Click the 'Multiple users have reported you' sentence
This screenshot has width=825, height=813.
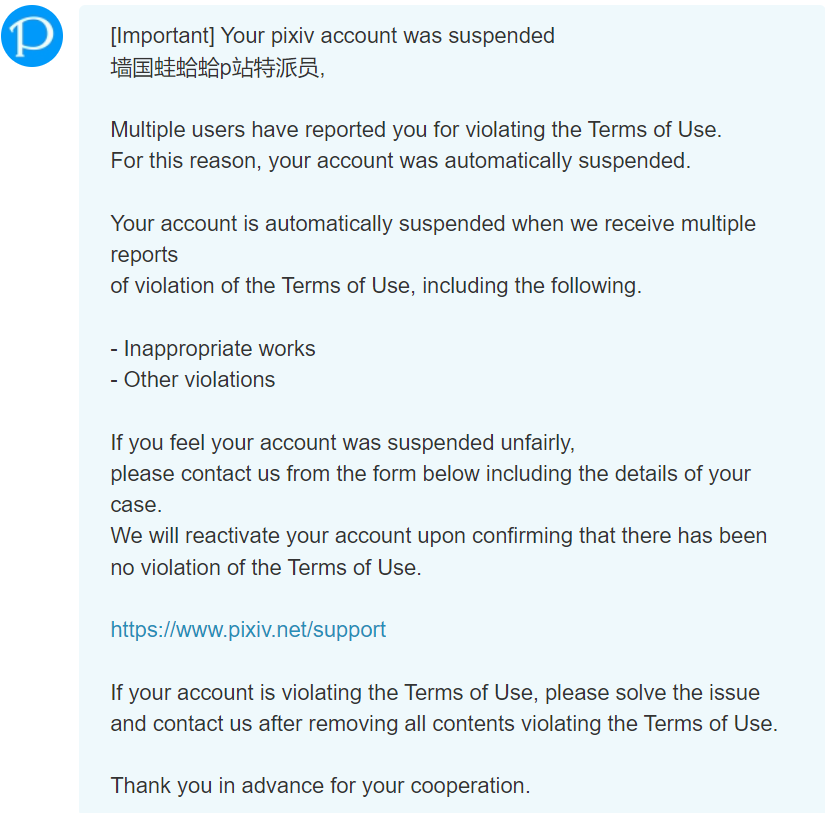pyautogui.click(x=416, y=129)
